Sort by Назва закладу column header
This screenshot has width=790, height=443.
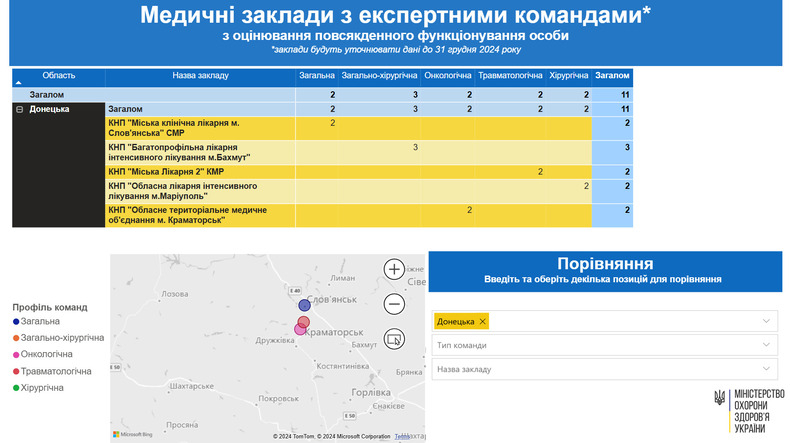pos(200,76)
